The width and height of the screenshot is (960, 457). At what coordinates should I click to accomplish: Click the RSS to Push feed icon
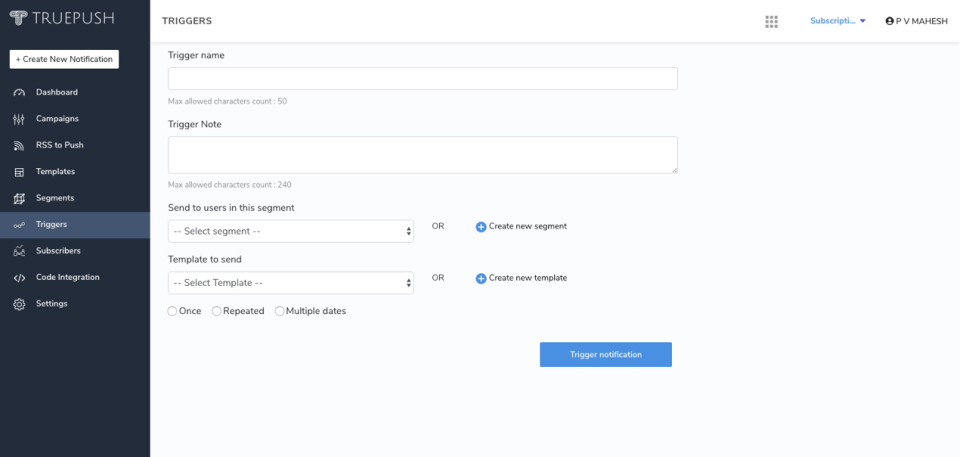(19, 145)
